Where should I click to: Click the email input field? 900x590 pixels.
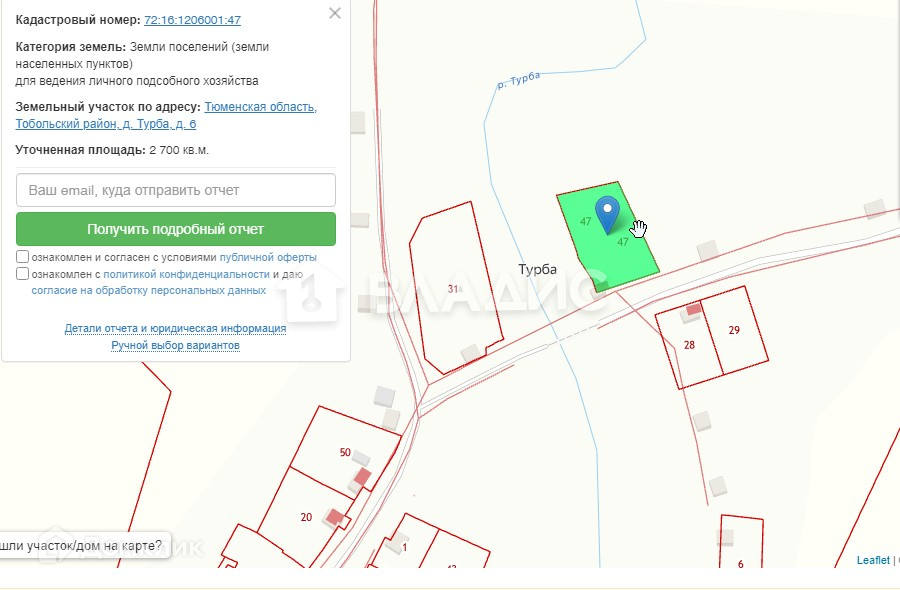pyautogui.click(x=176, y=190)
